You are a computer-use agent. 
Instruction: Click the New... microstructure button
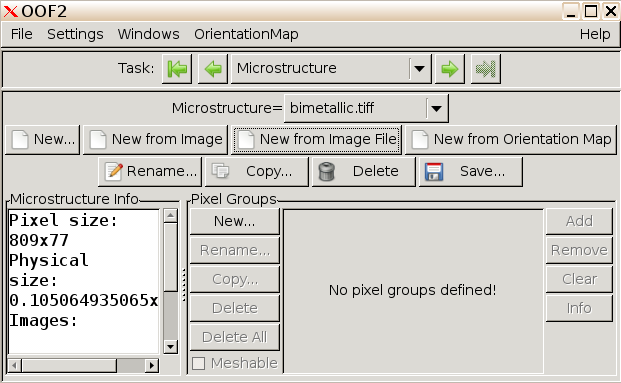point(42,140)
